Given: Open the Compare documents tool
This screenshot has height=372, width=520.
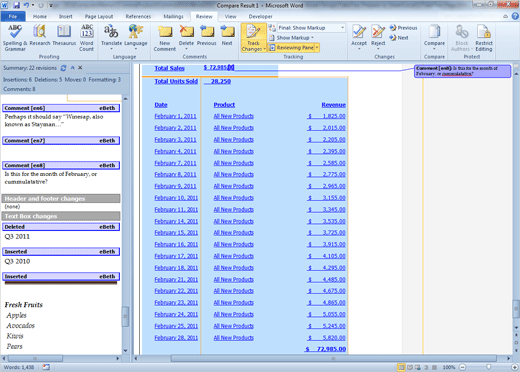Looking at the screenshot, I should (434, 37).
